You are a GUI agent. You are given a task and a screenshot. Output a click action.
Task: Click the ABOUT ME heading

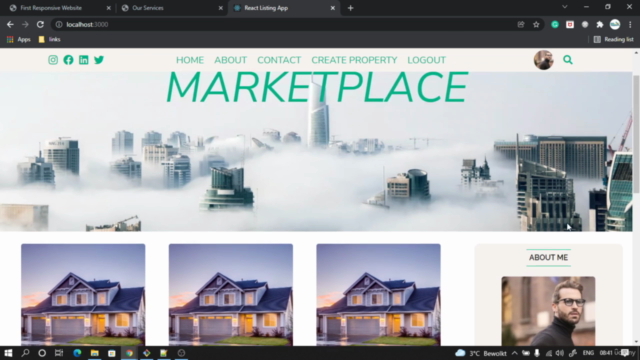pos(548,258)
